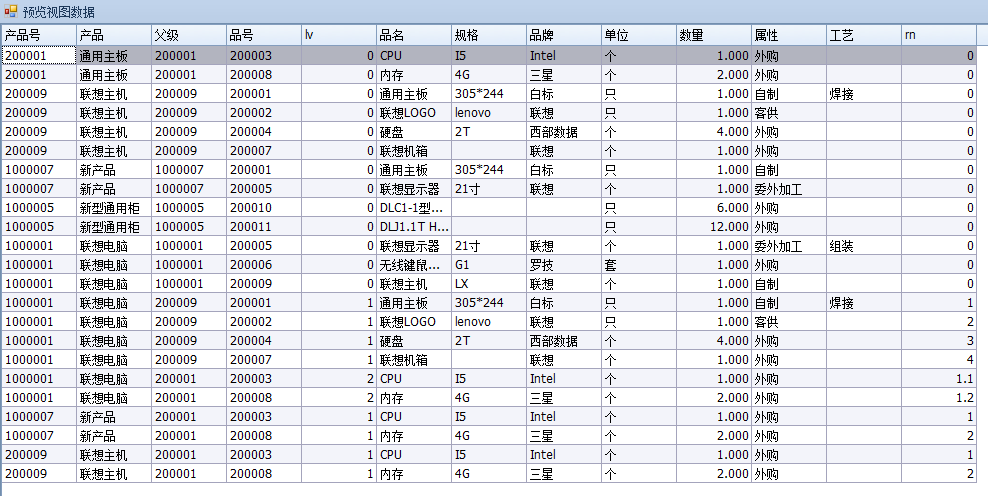Click 焊接 in the 联想主机 row
This screenshot has height=496, width=988.
pyautogui.click(x=864, y=94)
